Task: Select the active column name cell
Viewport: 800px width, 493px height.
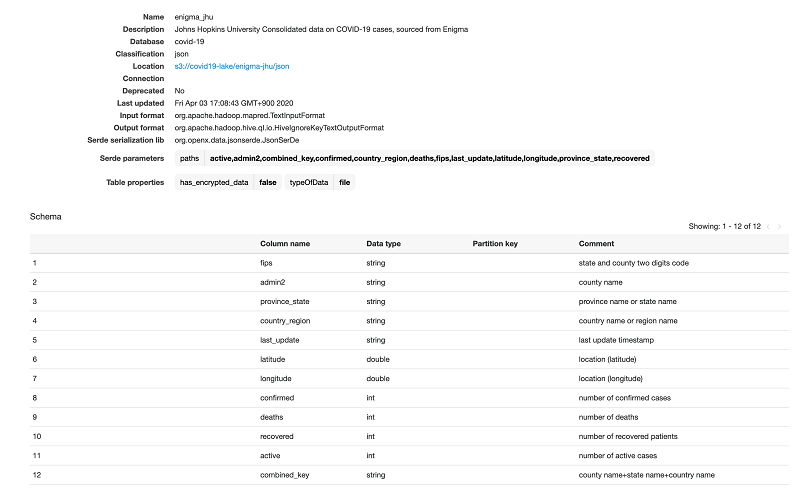Action: pyautogui.click(x=270, y=456)
